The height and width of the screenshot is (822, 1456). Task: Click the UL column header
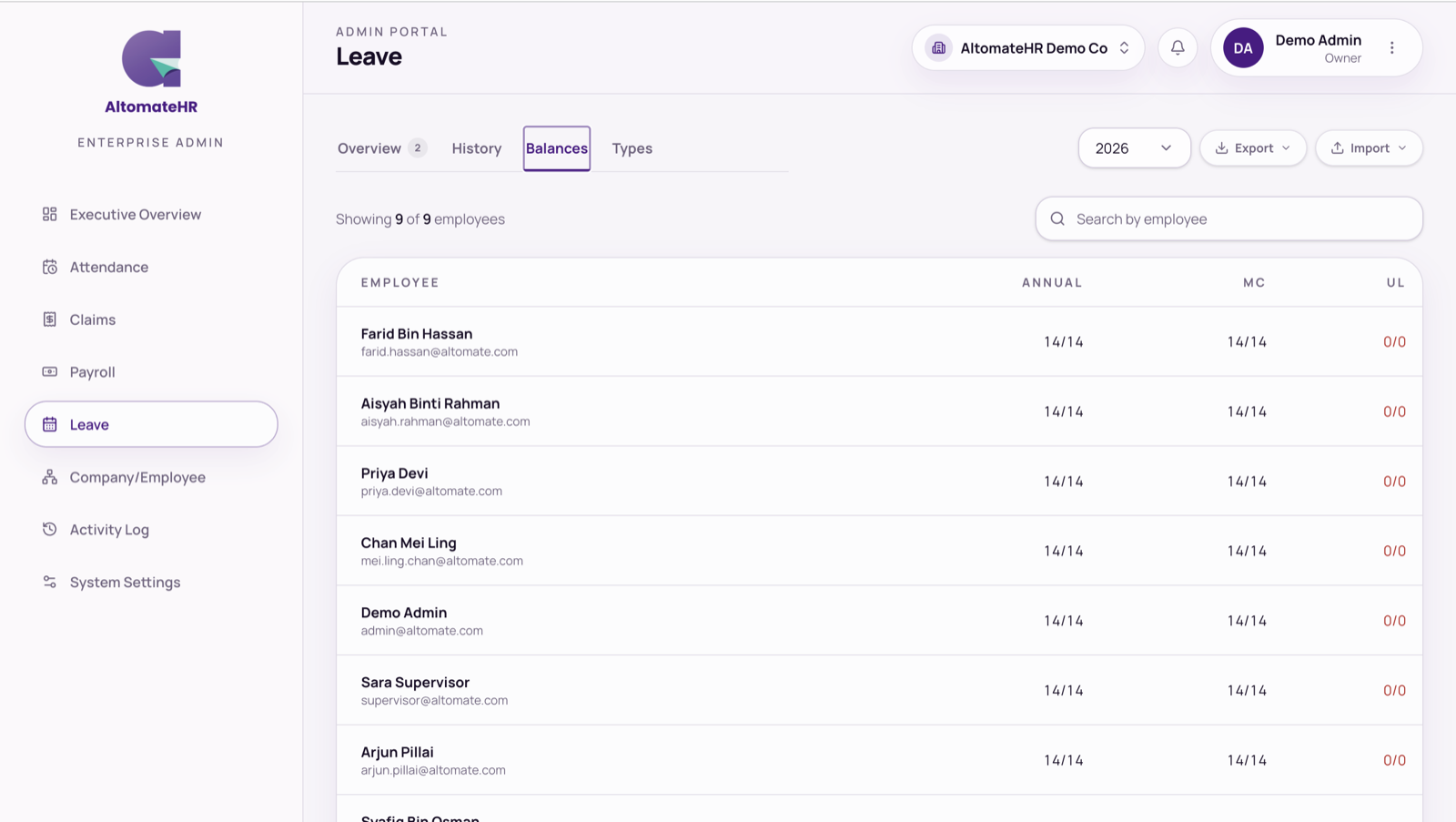click(x=1395, y=282)
